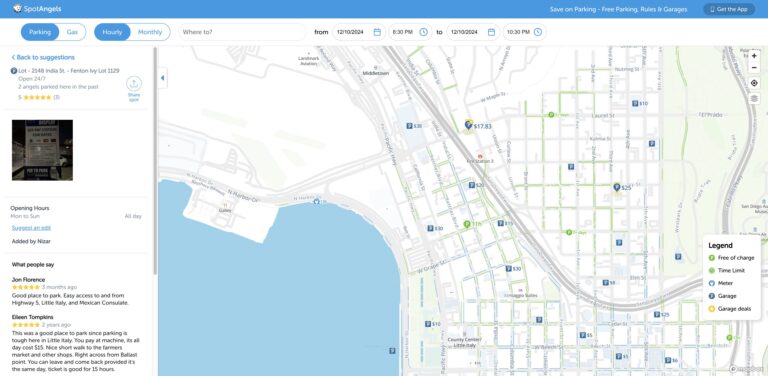Select the $10 marker beside County Center
Screen dimensions: 768x376
[x=432, y=324]
